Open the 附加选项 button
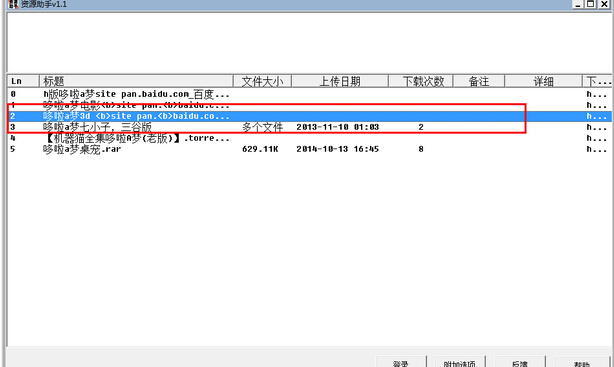The image size is (614, 367). click(x=459, y=362)
